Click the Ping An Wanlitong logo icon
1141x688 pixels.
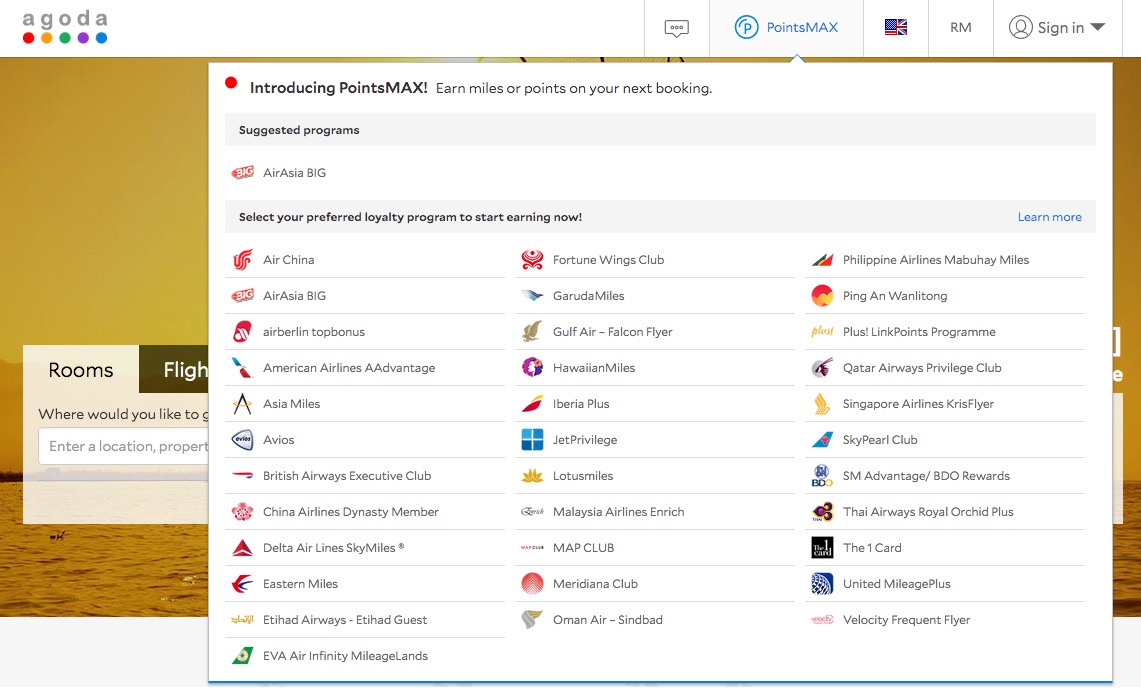822,296
